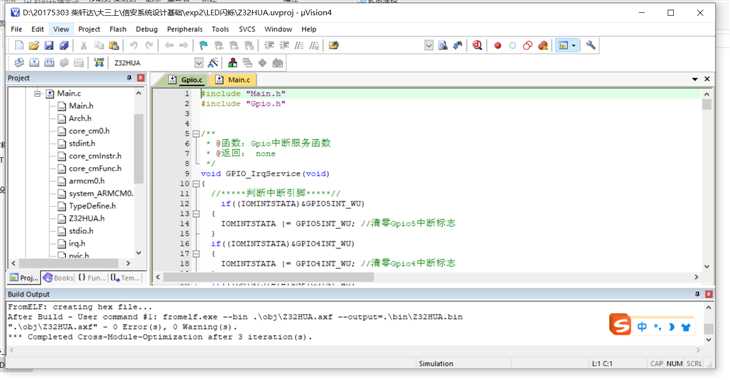Open Manage Project Items icon
This screenshot has width=730, height=380.
[x=232, y=62]
